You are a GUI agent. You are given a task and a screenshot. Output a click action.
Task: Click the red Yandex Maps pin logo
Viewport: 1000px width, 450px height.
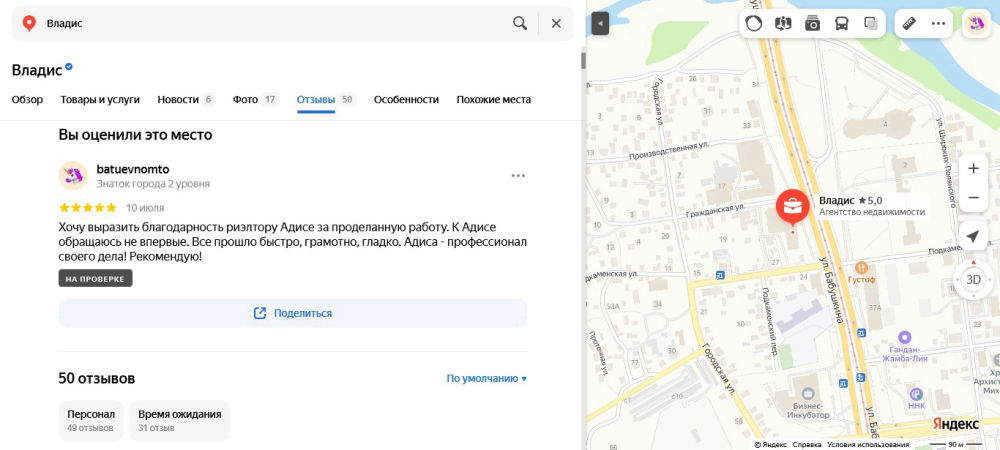point(29,24)
